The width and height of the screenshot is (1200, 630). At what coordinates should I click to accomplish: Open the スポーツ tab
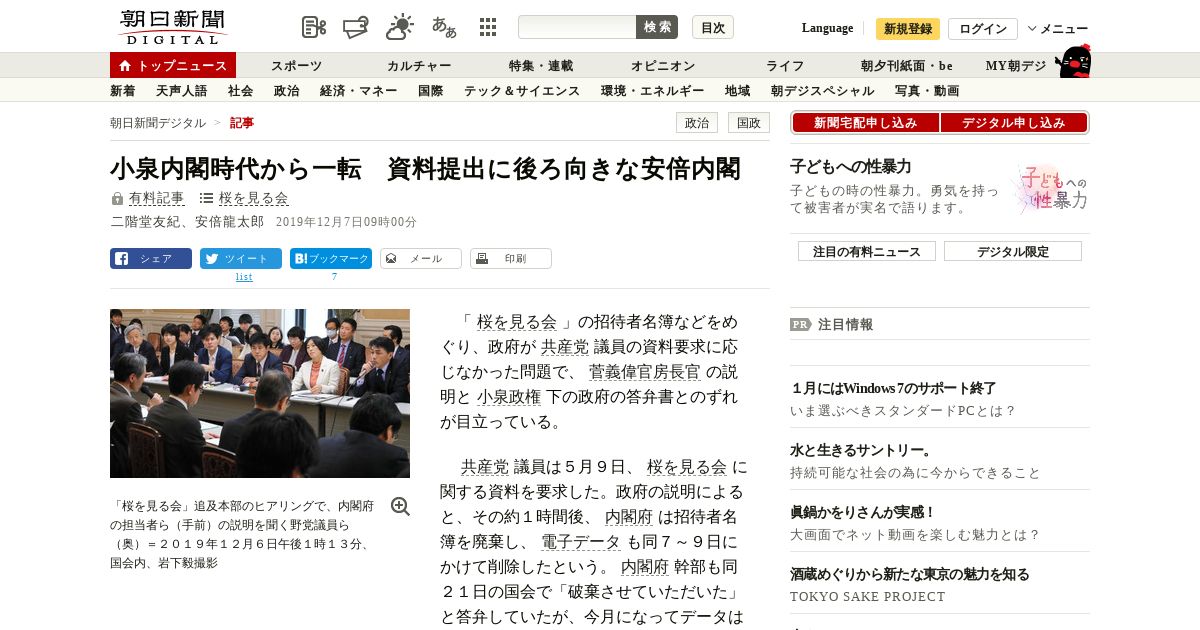pos(297,65)
